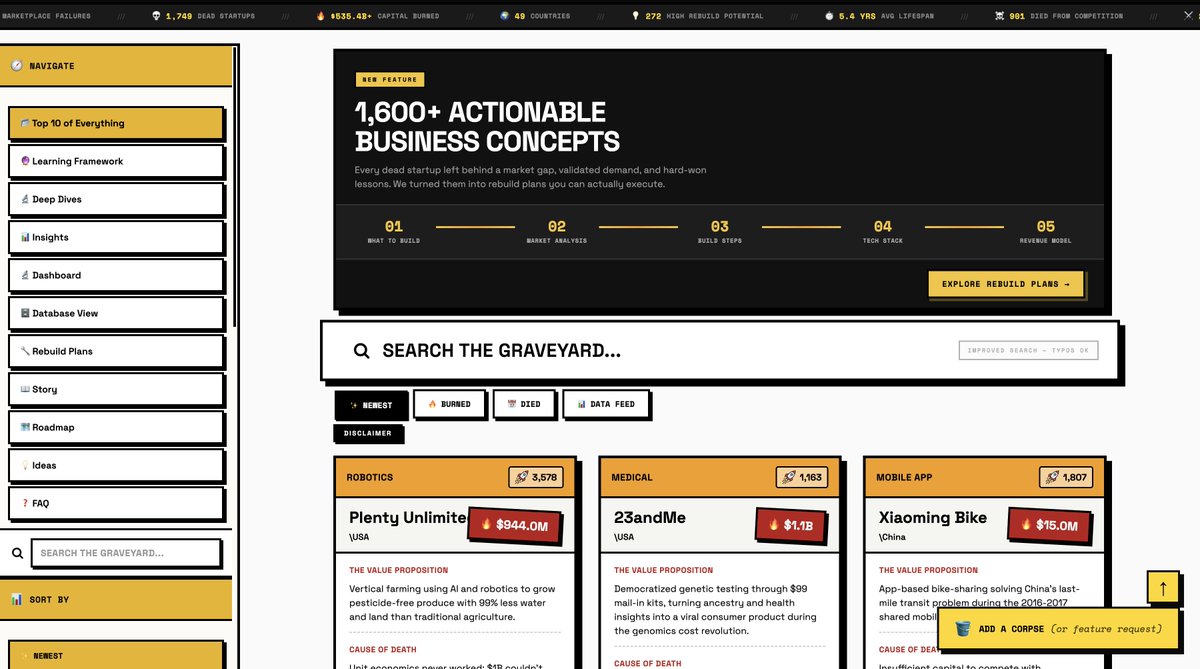Click the 1,600+ Actionable Business Concepts heading
The height and width of the screenshot is (669, 1200).
487,126
